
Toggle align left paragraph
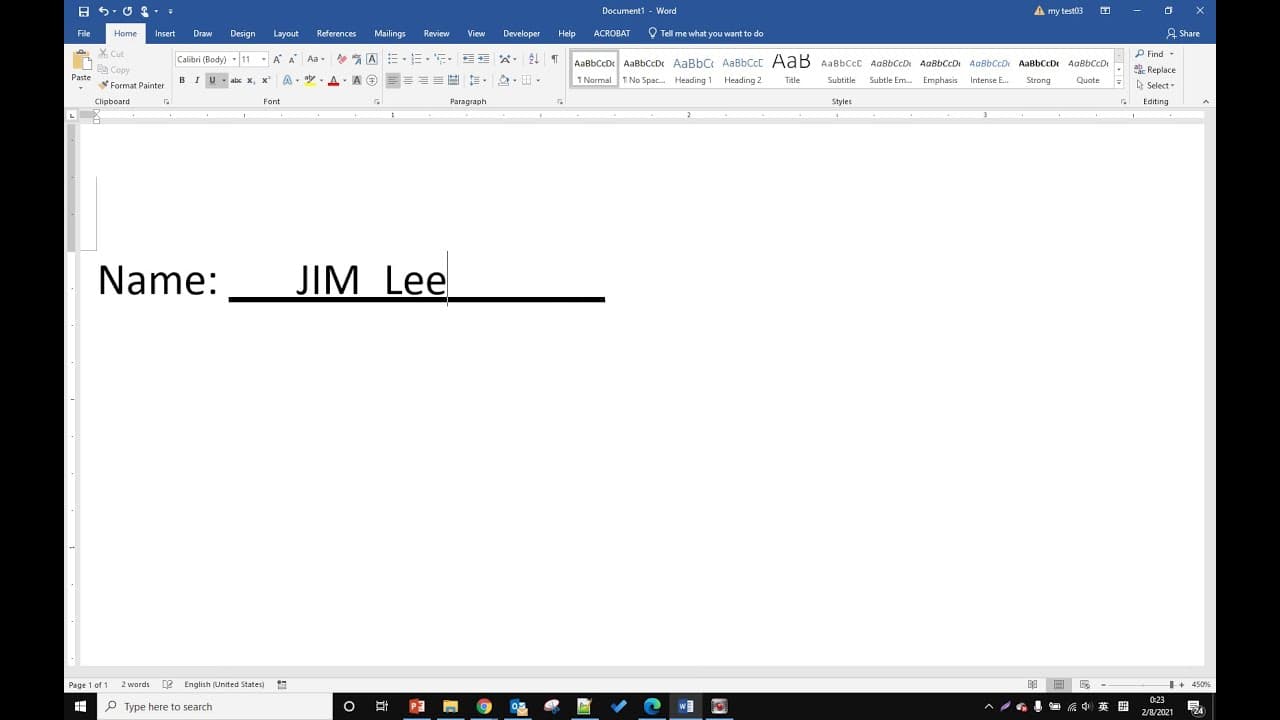pos(393,80)
